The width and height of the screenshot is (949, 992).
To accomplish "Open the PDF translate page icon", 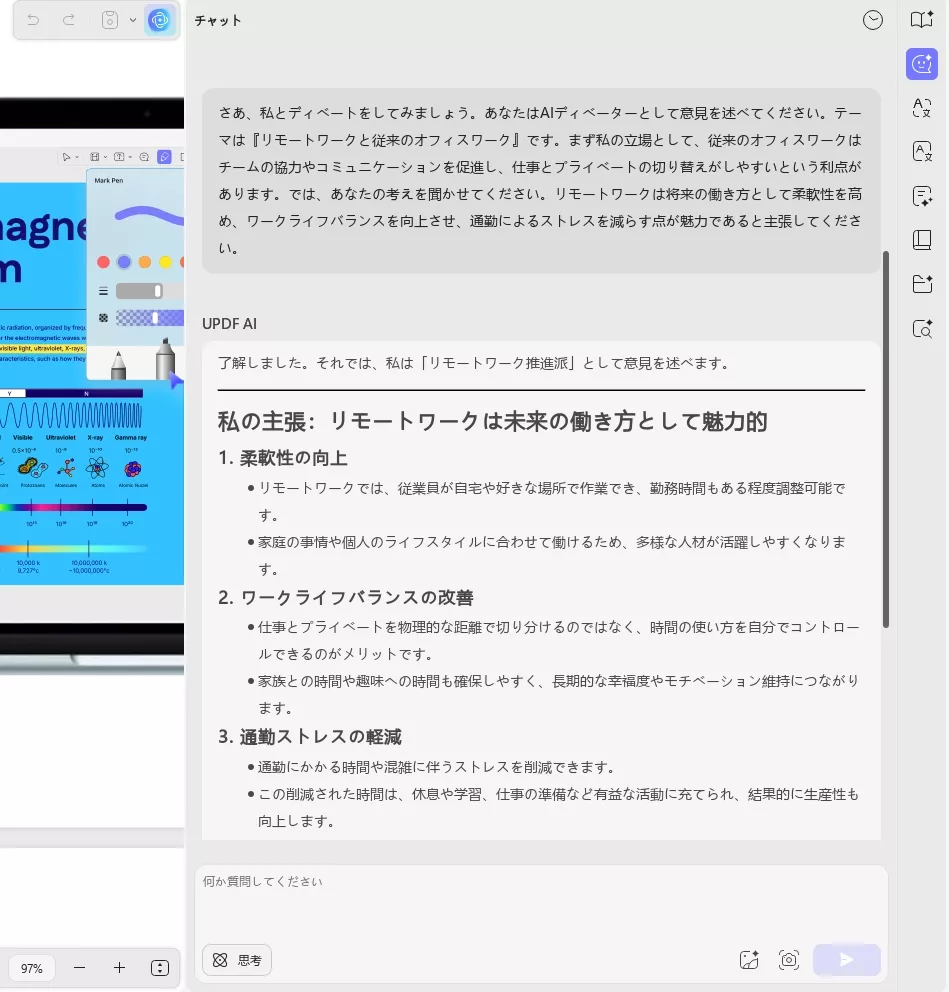I will pyautogui.click(x=922, y=151).
